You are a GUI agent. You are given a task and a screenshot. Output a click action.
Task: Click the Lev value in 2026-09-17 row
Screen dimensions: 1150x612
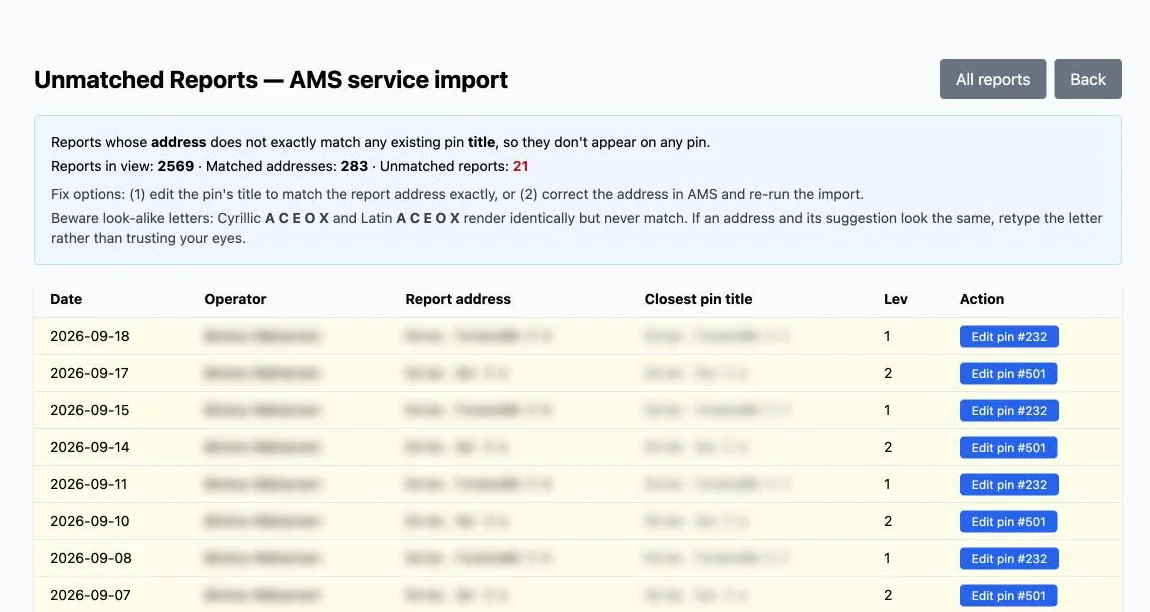pyautogui.click(x=888, y=374)
